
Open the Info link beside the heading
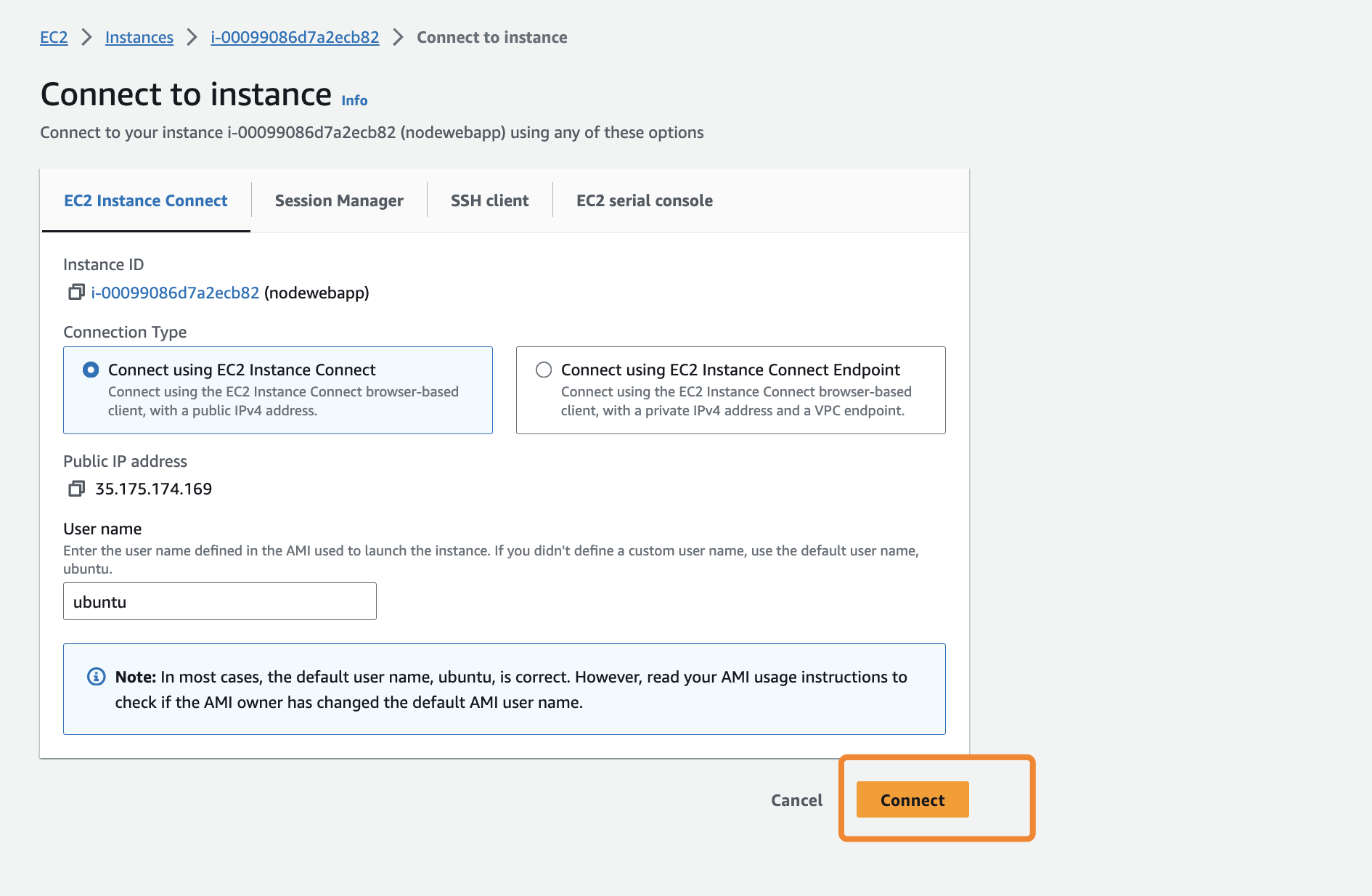pyautogui.click(x=354, y=100)
